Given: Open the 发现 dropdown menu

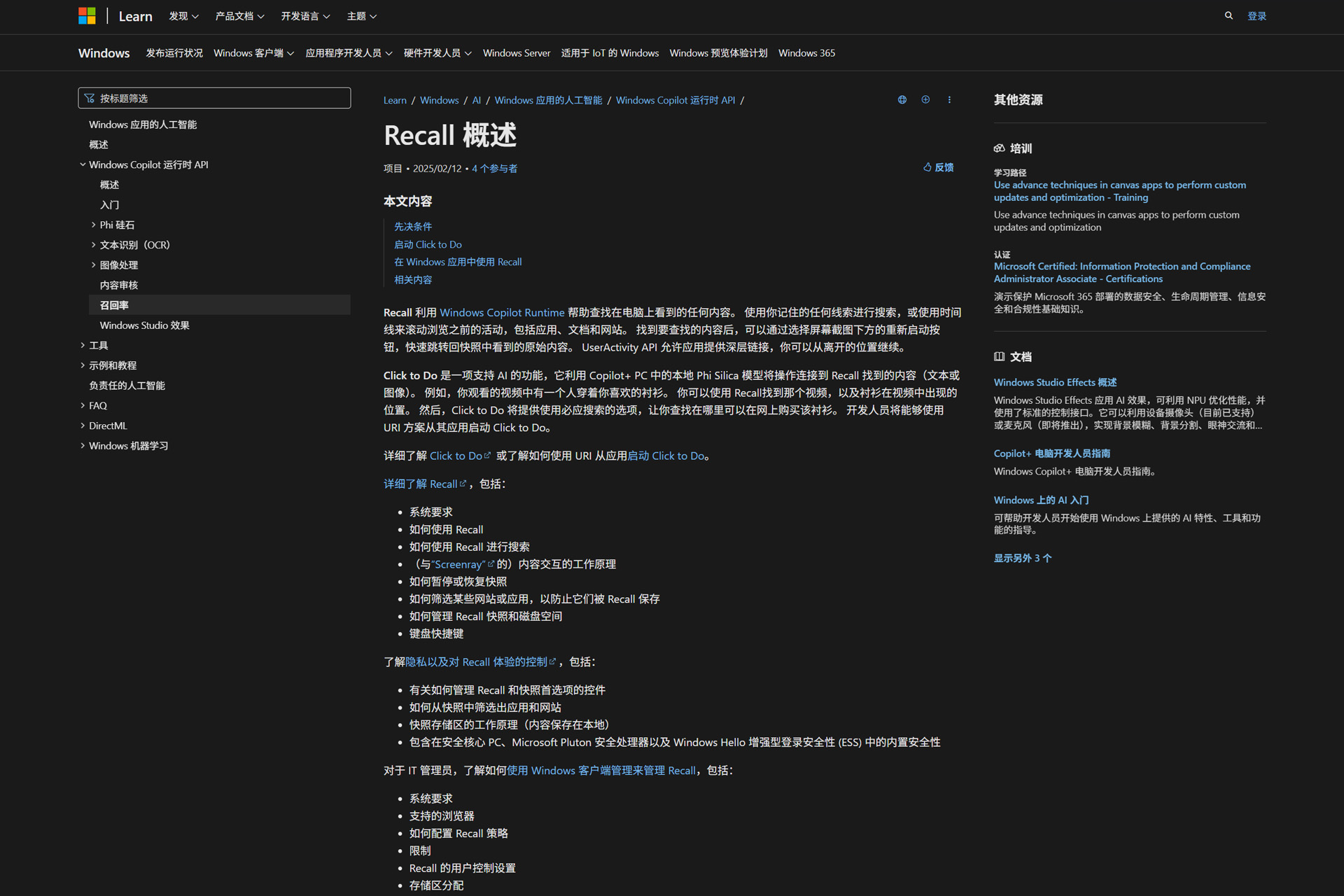Looking at the screenshot, I should [x=183, y=16].
